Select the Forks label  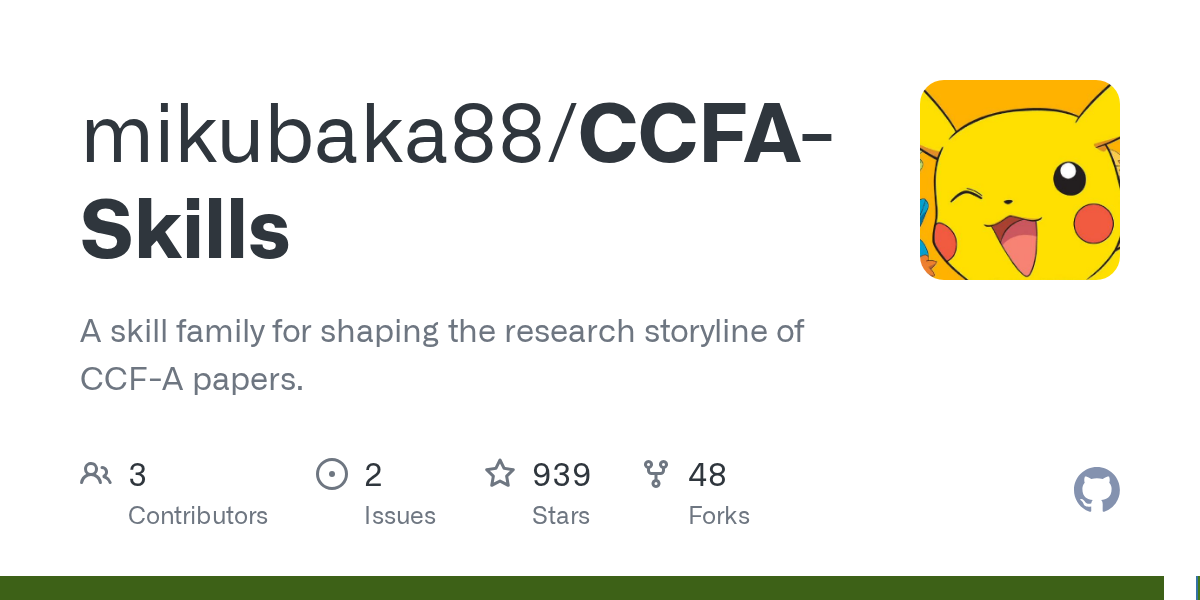coord(719,516)
